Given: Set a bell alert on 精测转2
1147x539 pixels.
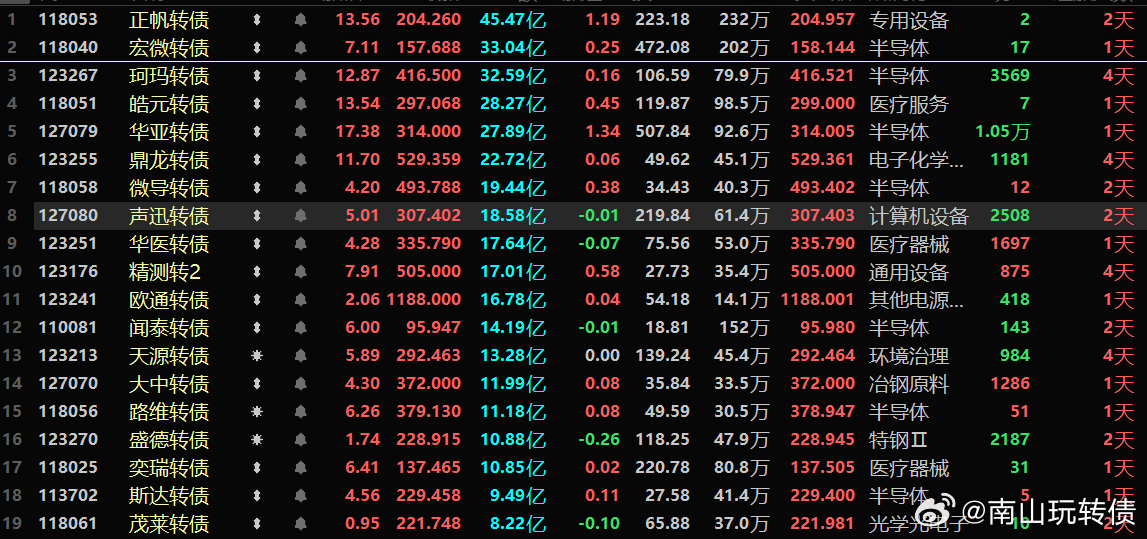Looking at the screenshot, I should pyautogui.click(x=300, y=272).
